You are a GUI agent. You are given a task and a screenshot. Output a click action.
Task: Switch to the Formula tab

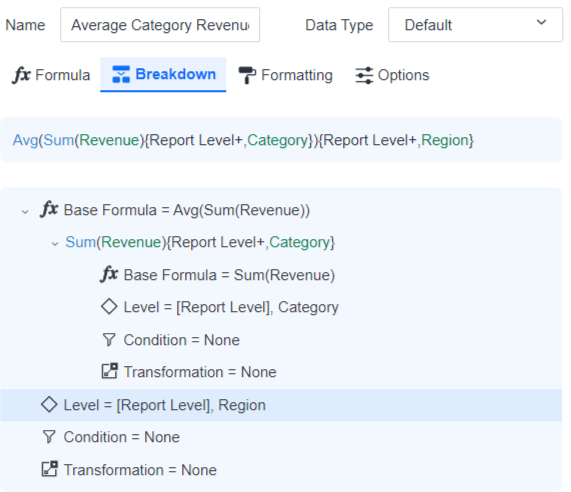click(51, 75)
